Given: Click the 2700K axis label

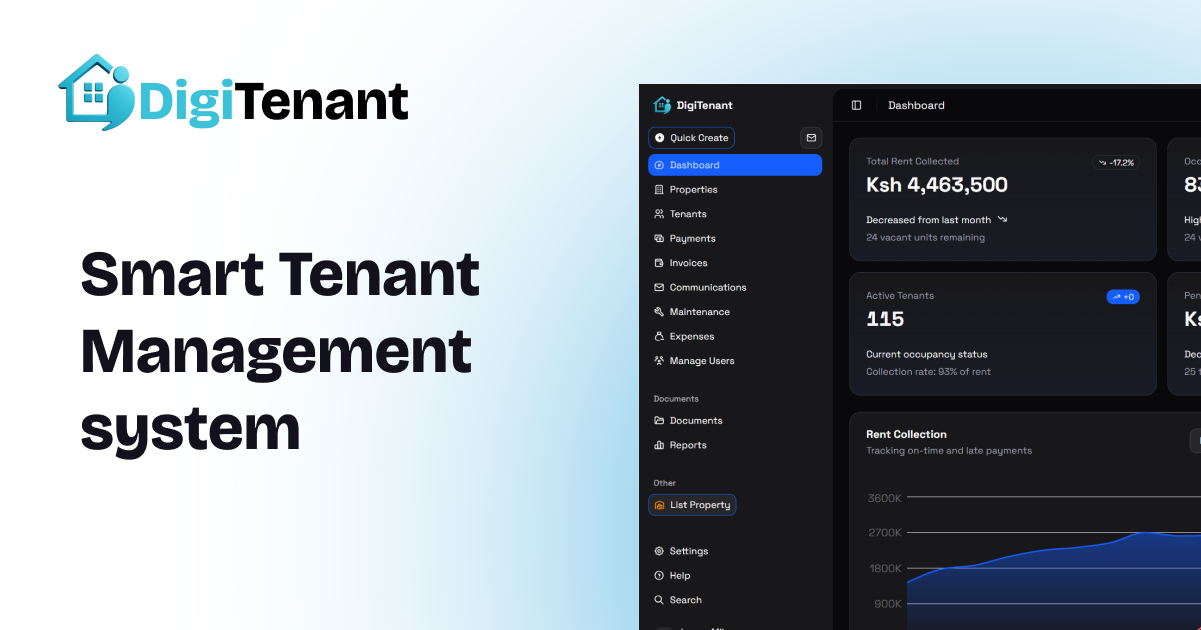Looking at the screenshot, I should (x=885, y=533).
